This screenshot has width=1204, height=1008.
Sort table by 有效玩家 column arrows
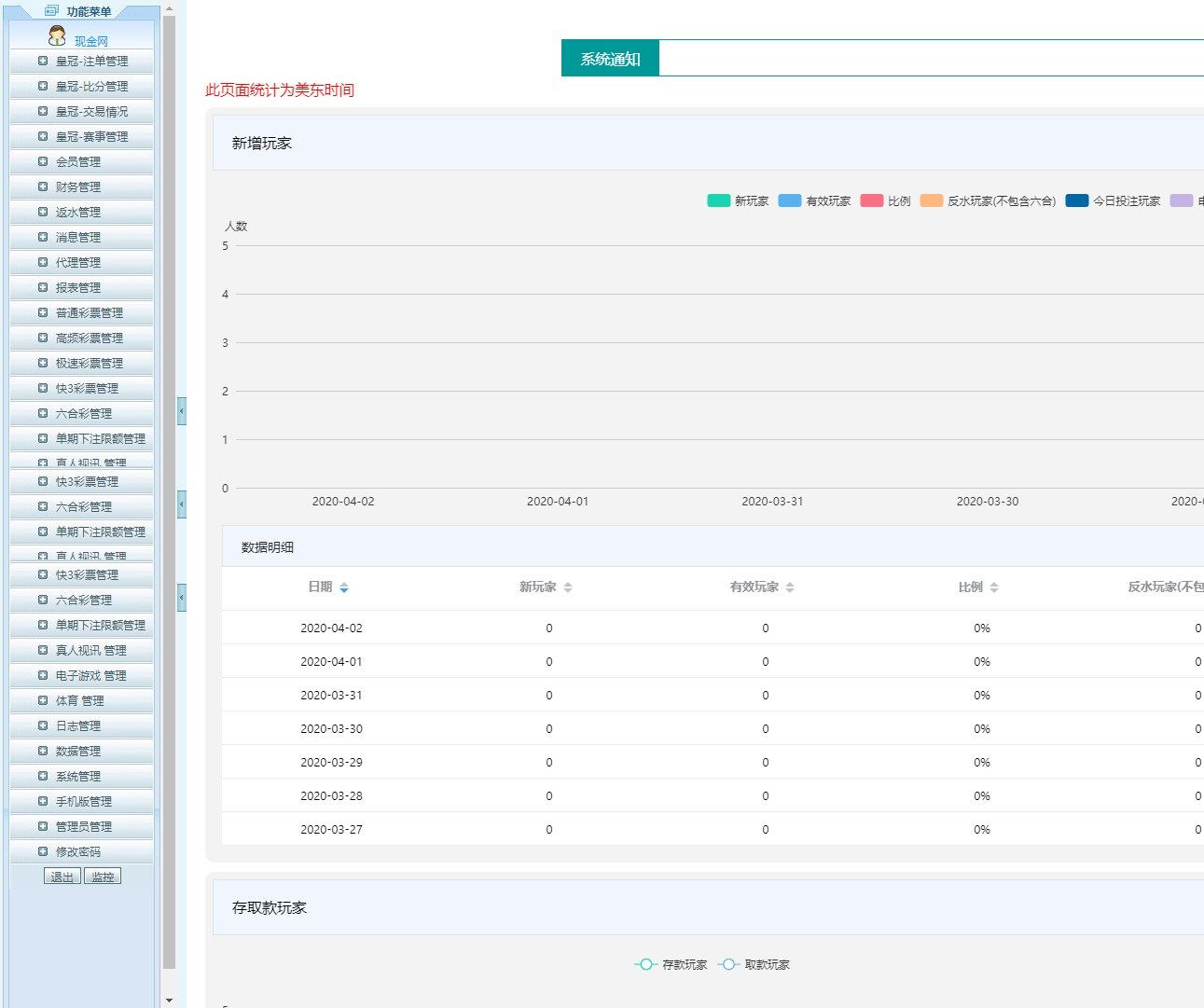coord(790,587)
